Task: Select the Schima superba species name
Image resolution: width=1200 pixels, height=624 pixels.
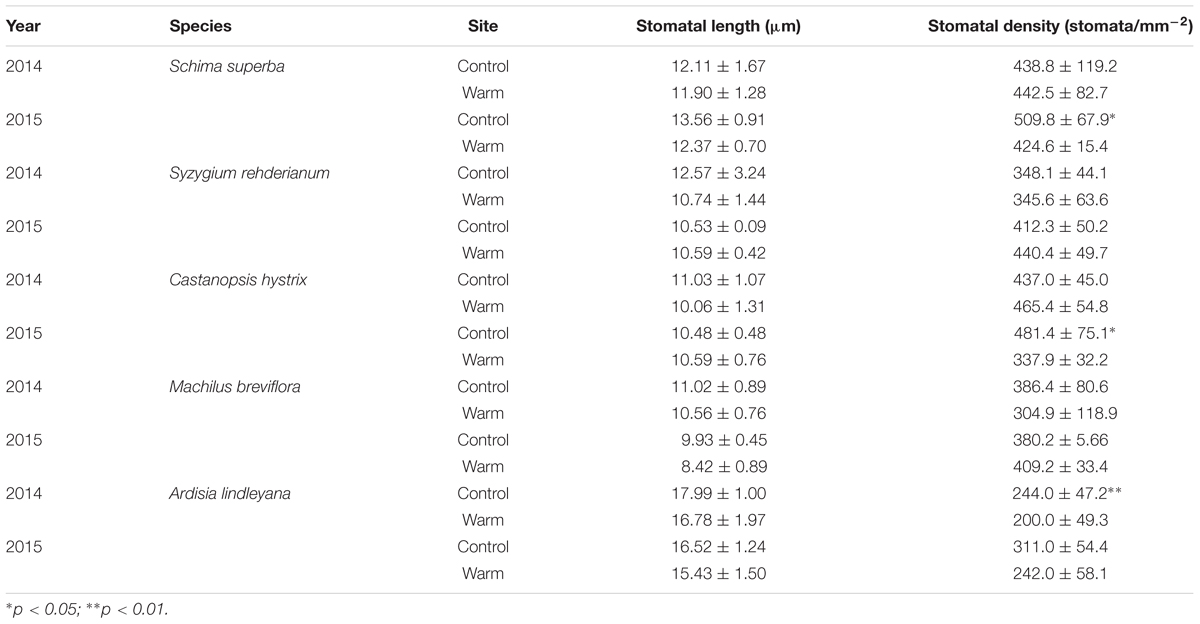Action: pyautogui.click(x=217, y=66)
